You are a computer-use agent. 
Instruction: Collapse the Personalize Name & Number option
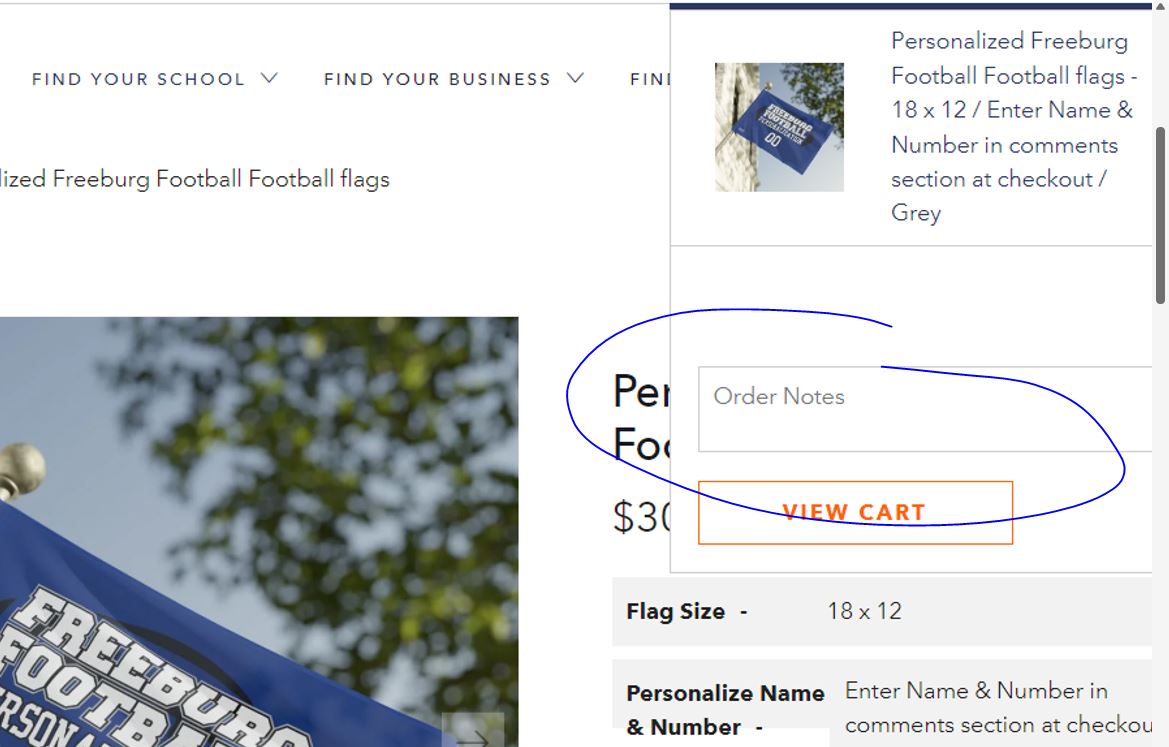(724, 709)
